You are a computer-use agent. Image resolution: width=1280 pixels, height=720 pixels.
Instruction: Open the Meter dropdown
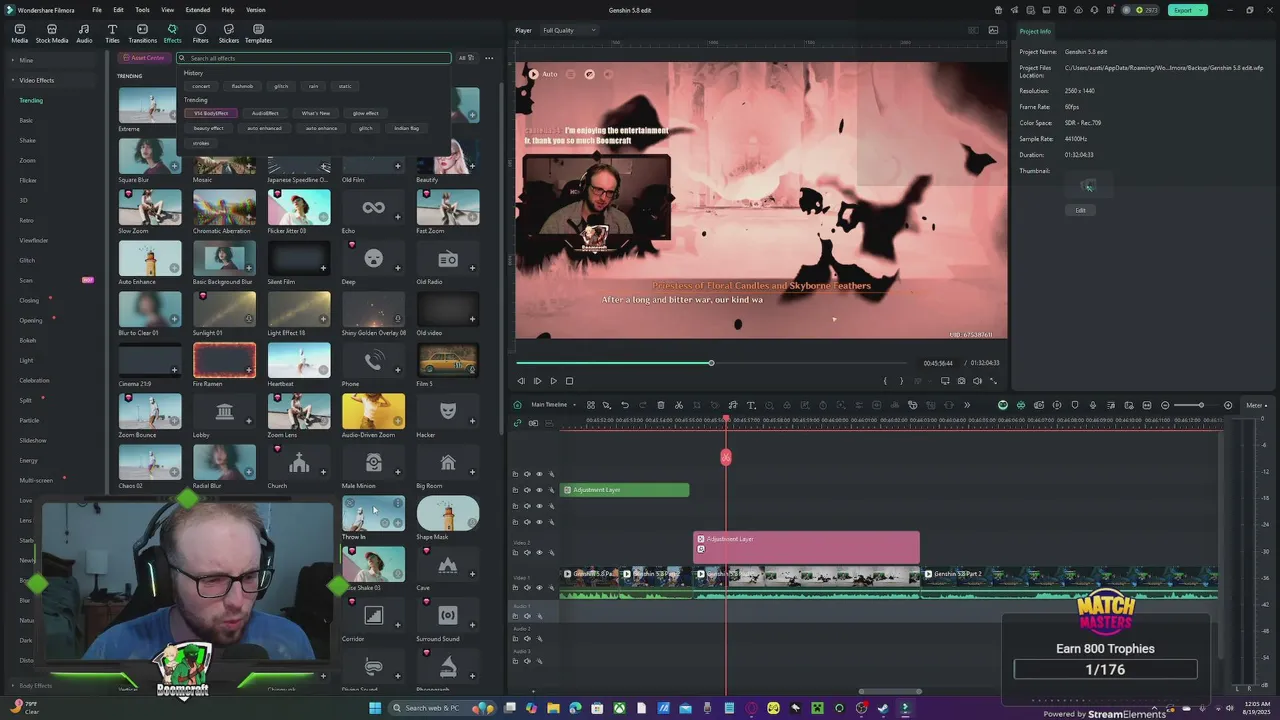[x=1256, y=405]
